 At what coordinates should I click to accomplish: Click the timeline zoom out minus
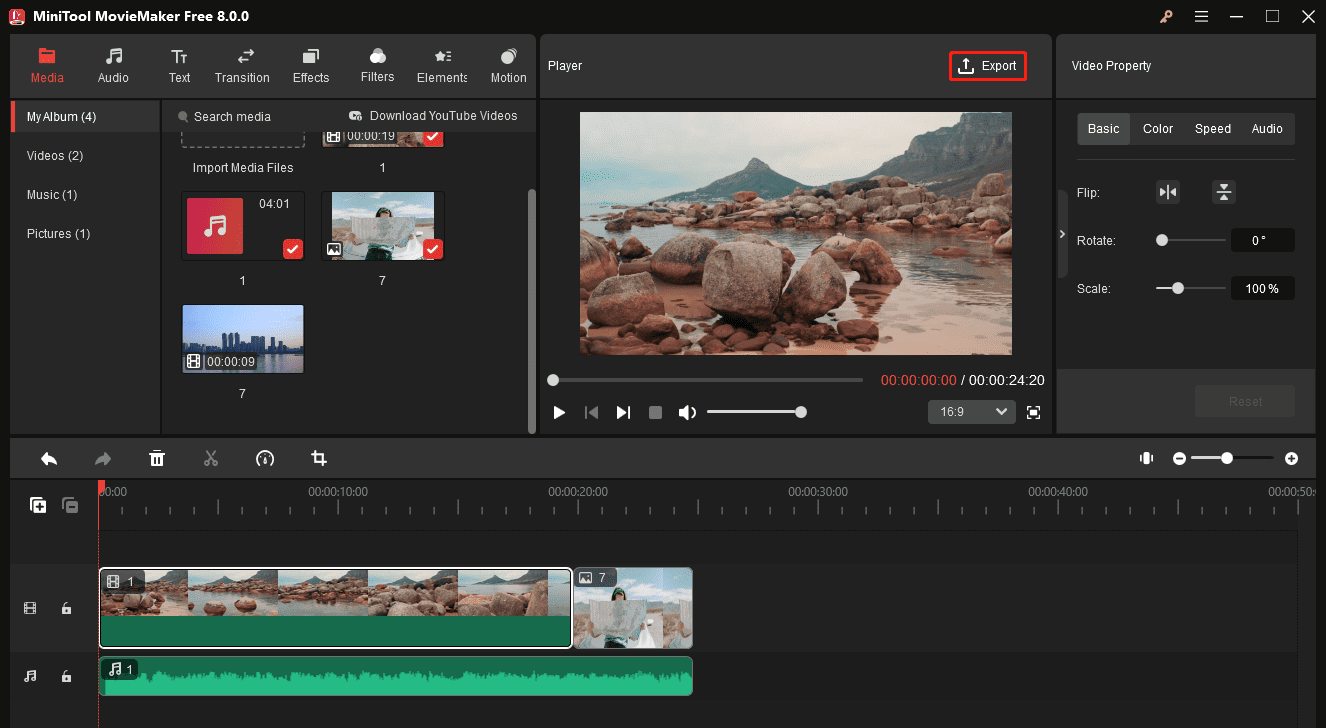(x=1180, y=458)
